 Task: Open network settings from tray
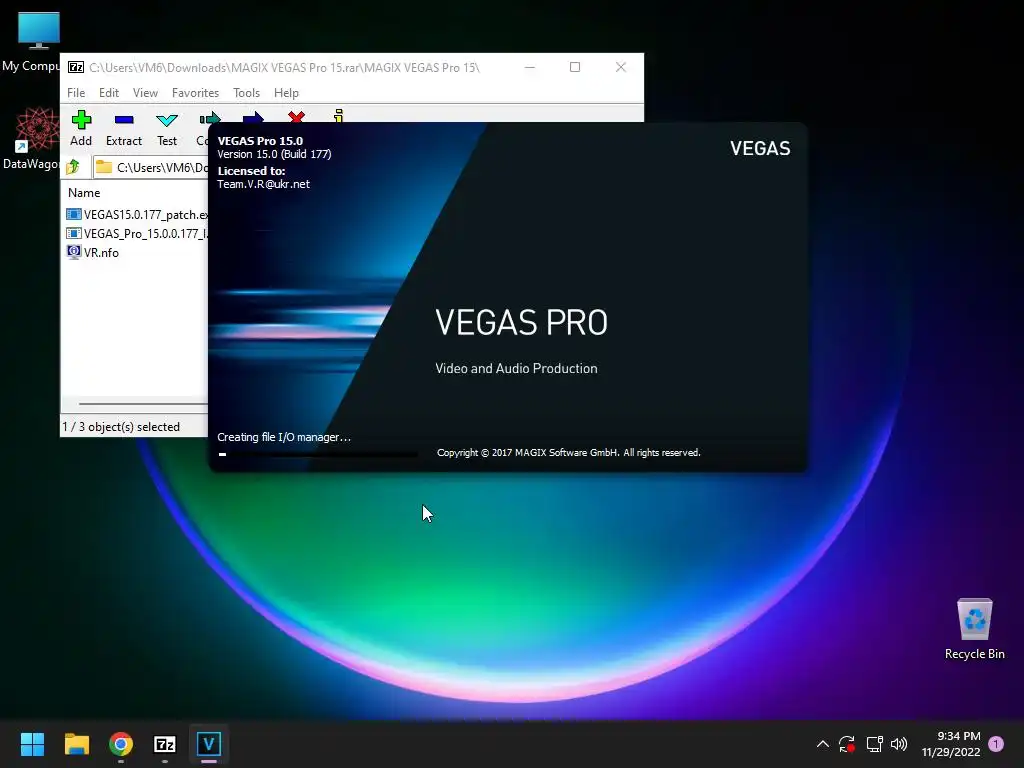tap(874, 744)
